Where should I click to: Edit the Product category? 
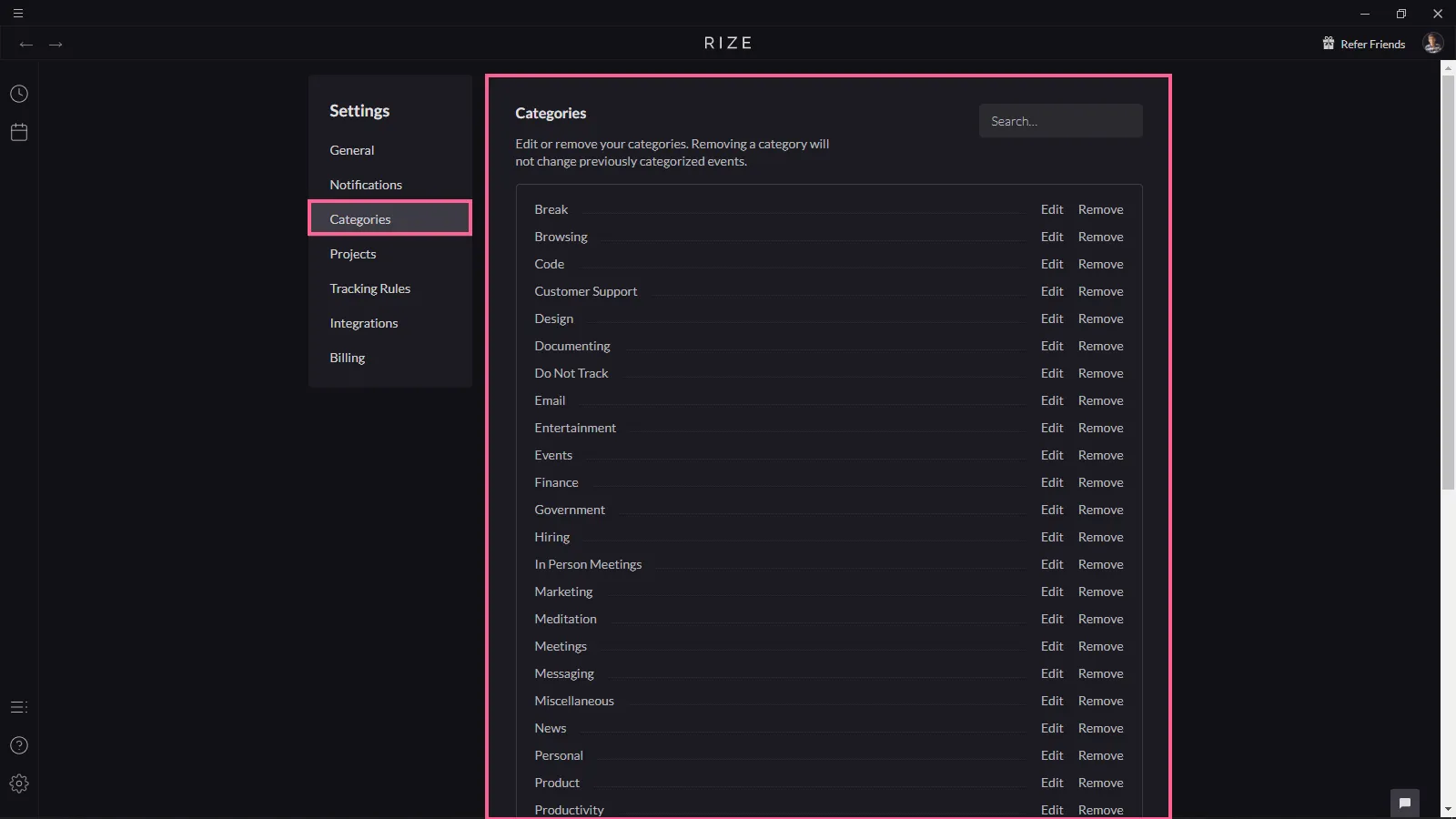(x=1052, y=783)
